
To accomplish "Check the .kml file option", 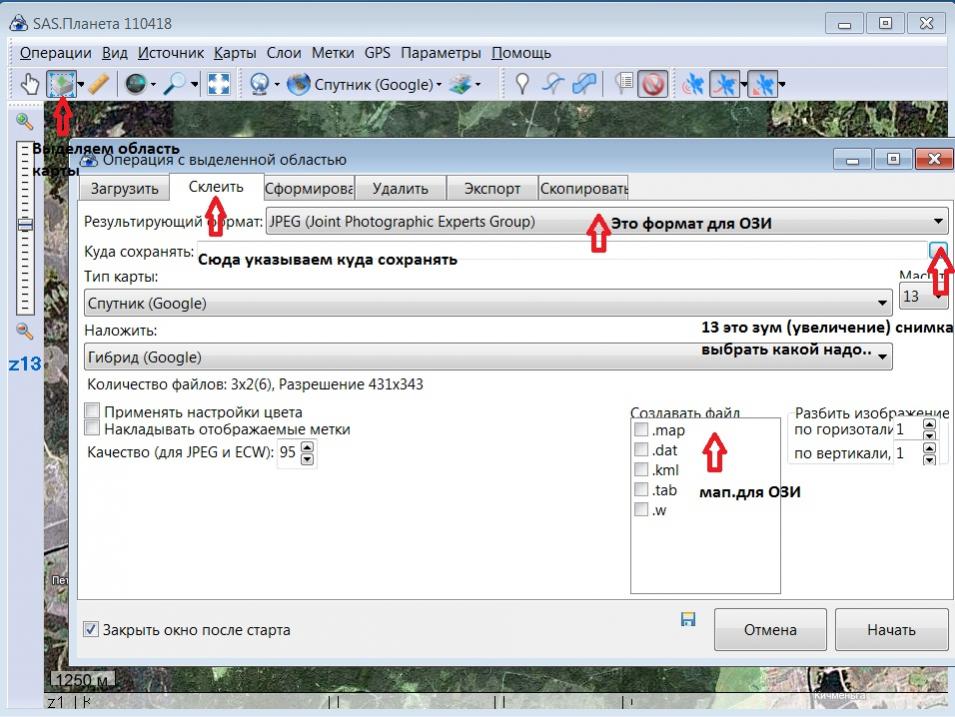I will pos(641,470).
